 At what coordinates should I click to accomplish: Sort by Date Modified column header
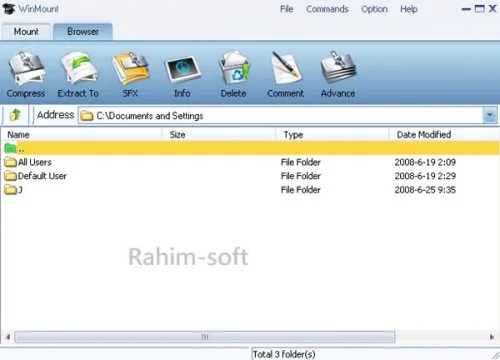[444, 135]
